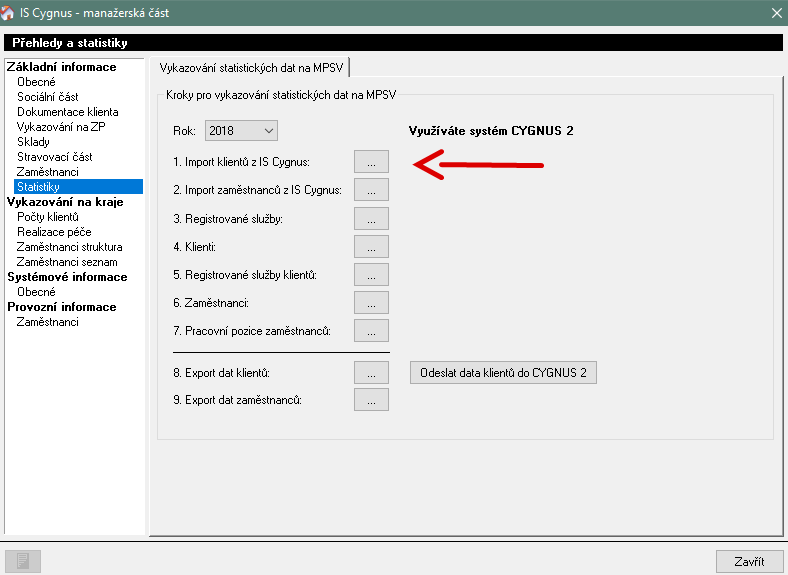The image size is (788, 575).
Task: Select Sklady in the sidebar
Action: click(x=33, y=142)
